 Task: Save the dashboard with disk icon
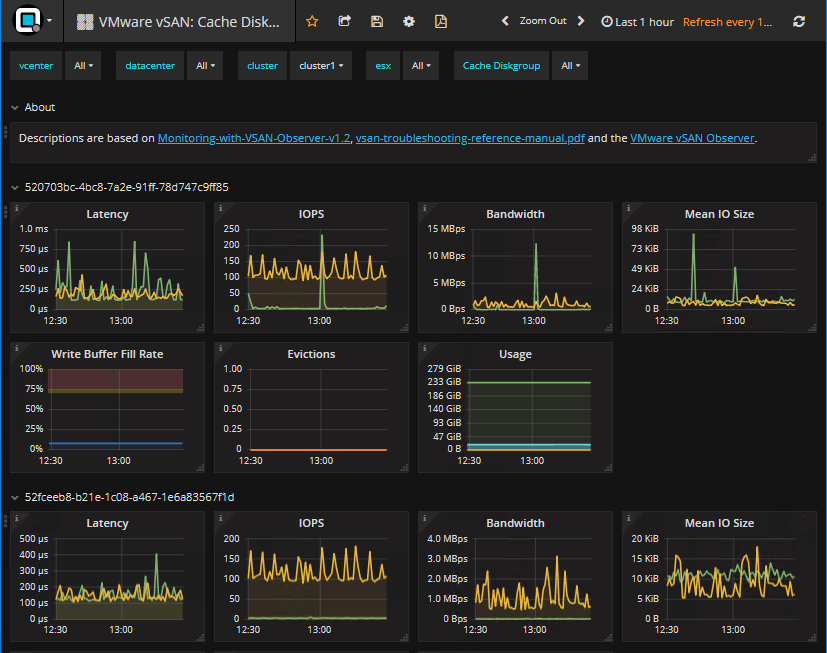[x=377, y=21]
